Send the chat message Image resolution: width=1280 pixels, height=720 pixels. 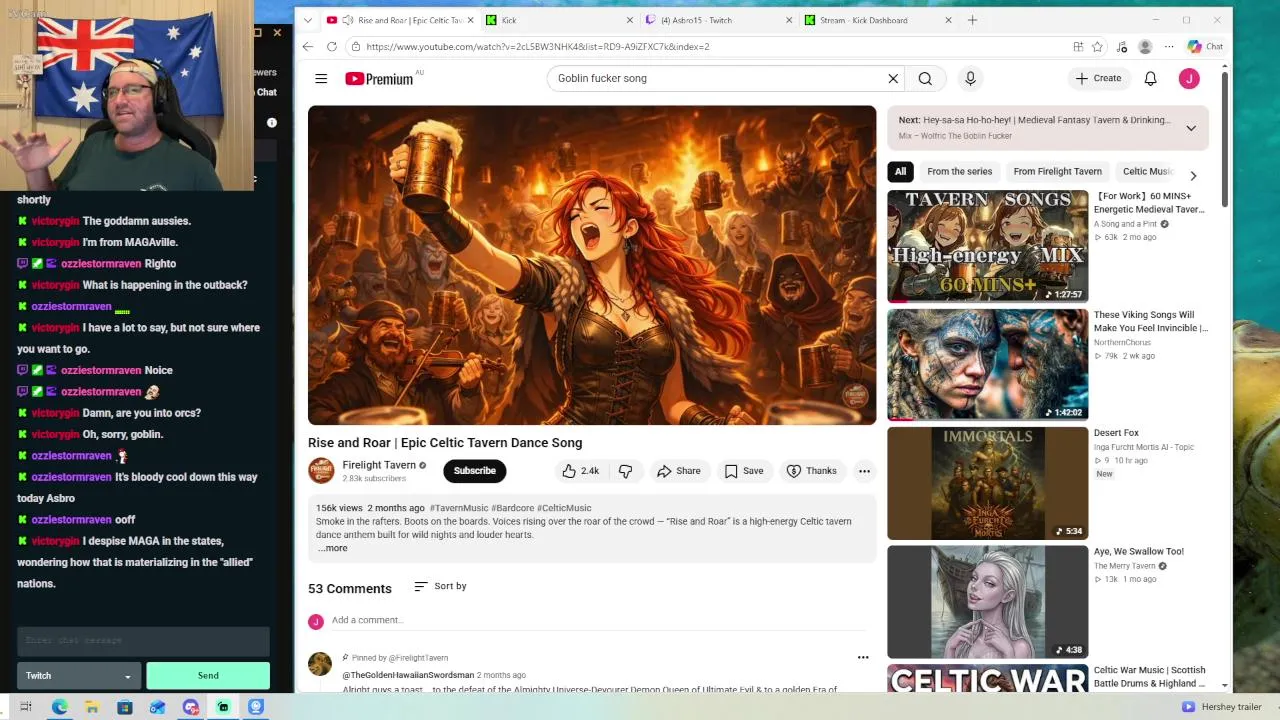(x=208, y=676)
